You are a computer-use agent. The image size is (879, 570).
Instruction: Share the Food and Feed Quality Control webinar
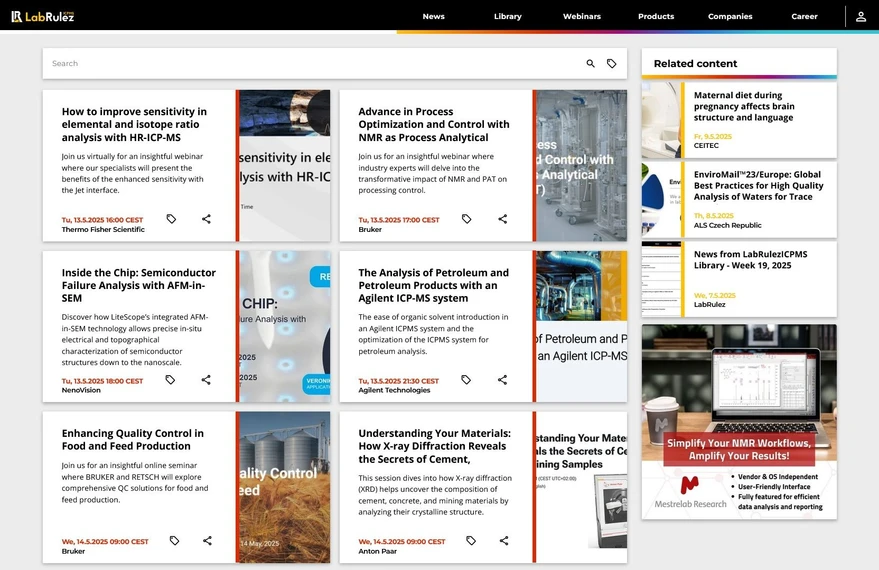point(207,540)
